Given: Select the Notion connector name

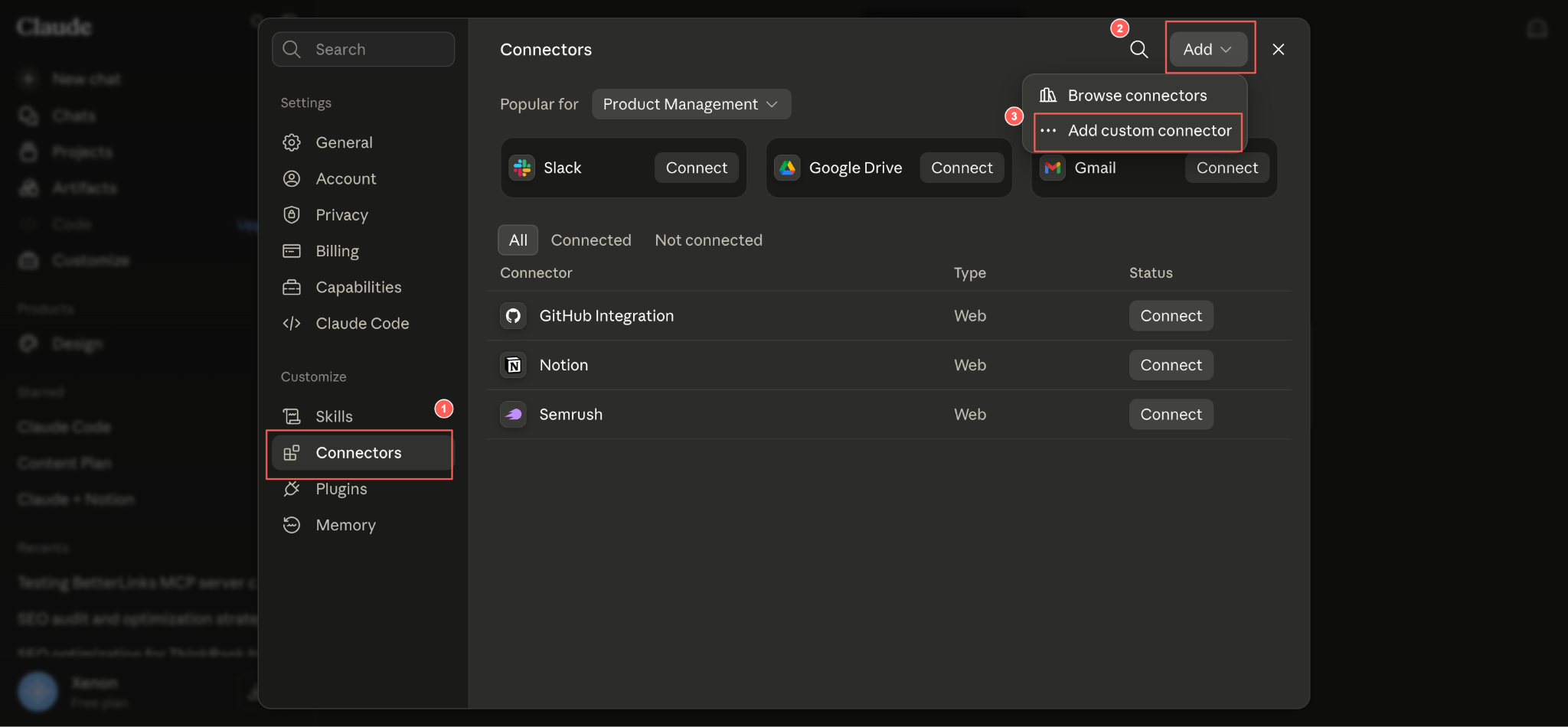Looking at the screenshot, I should point(563,365).
